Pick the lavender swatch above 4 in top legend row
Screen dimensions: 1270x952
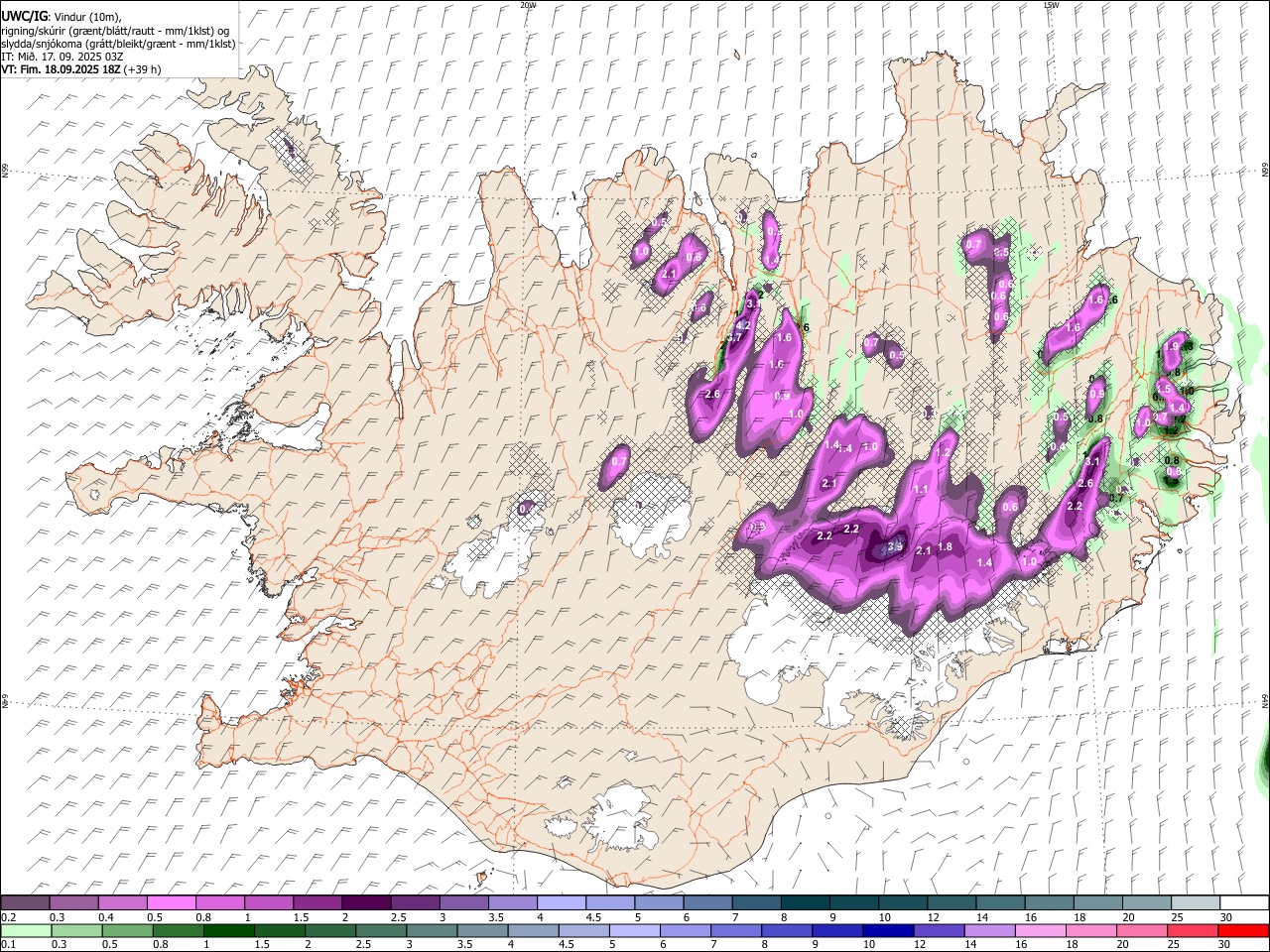560,903
